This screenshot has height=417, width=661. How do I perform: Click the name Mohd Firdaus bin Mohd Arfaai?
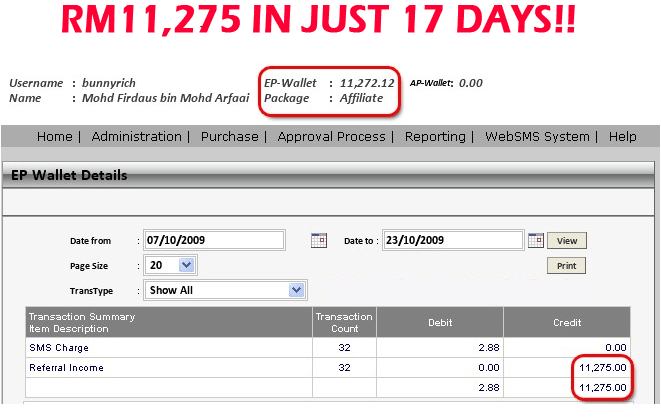pyautogui.click(x=166, y=98)
